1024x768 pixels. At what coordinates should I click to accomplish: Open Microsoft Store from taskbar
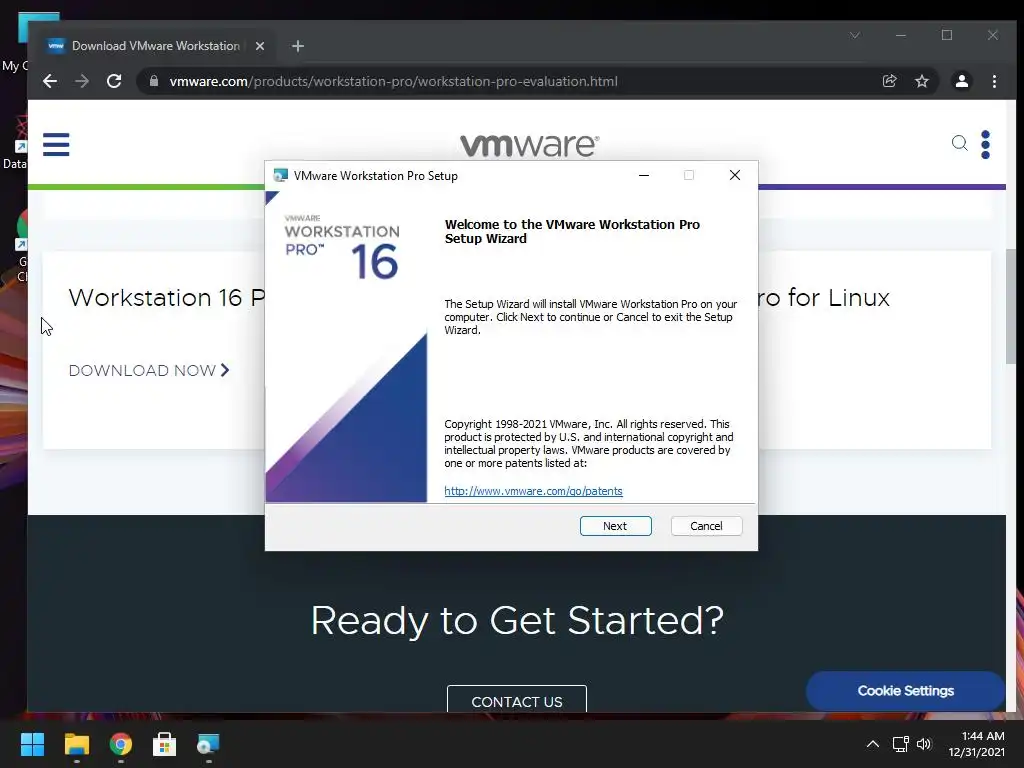pos(165,744)
